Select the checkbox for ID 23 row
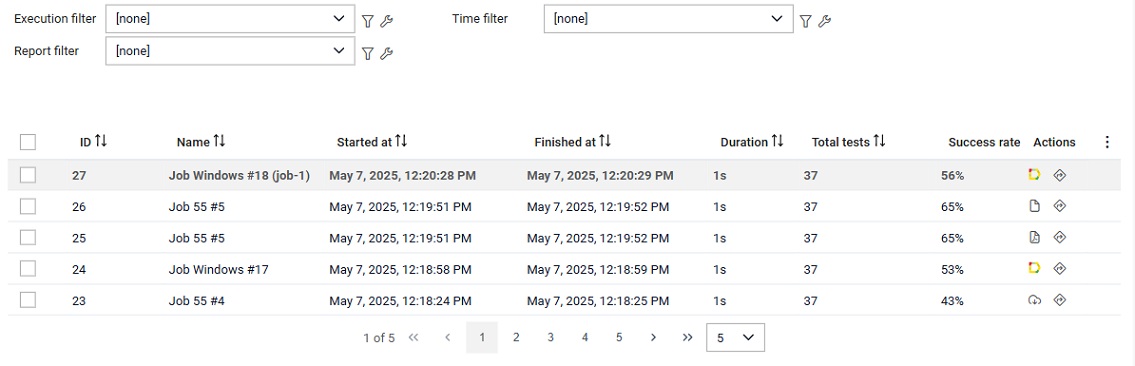The width and height of the screenshot is (1135, 366). (x=28, y=300)
